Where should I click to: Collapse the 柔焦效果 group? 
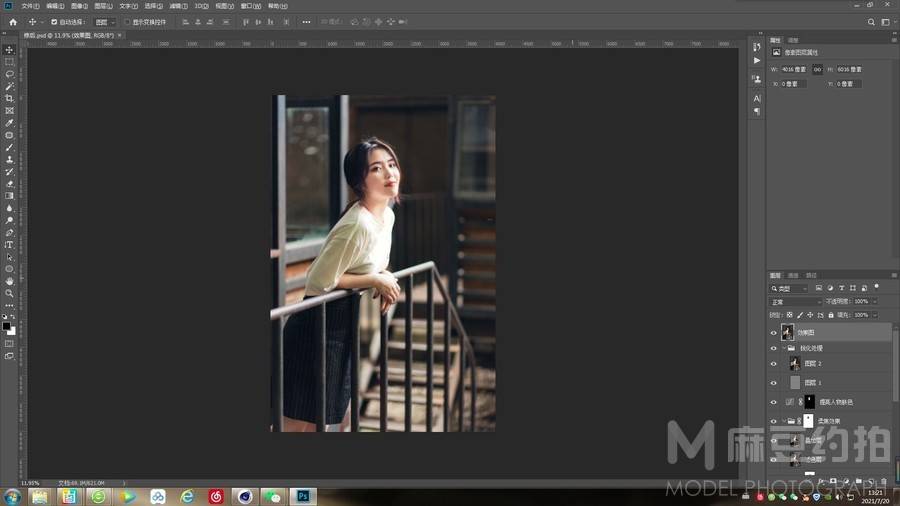784,421
